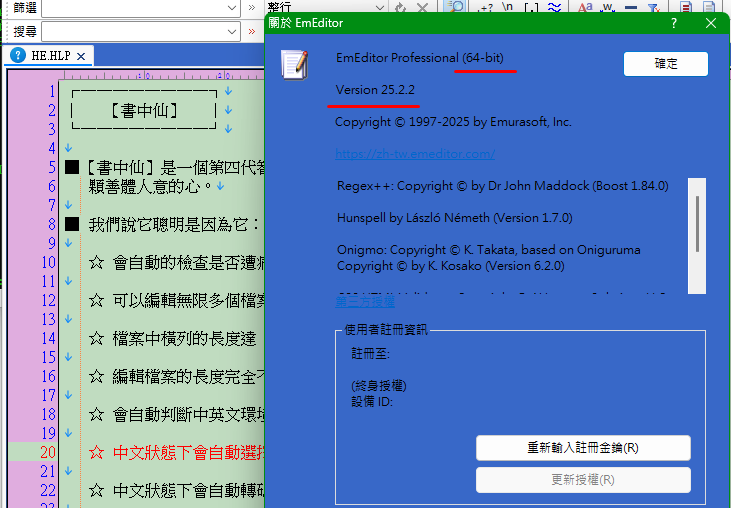Click line 18 text 會自動判斷中英文環
The width and height of the screenshot is (731, 508).
188,414
